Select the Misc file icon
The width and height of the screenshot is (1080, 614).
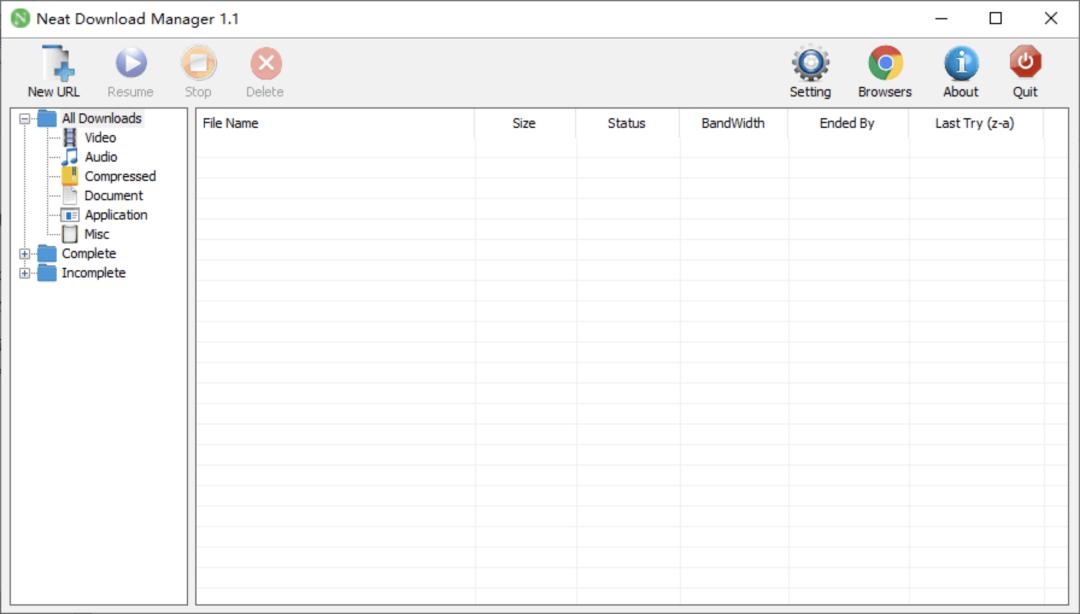[x=70, y=234]
